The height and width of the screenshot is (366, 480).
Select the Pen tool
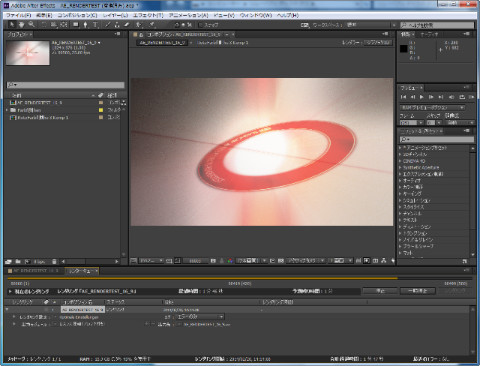click(86, 25)
